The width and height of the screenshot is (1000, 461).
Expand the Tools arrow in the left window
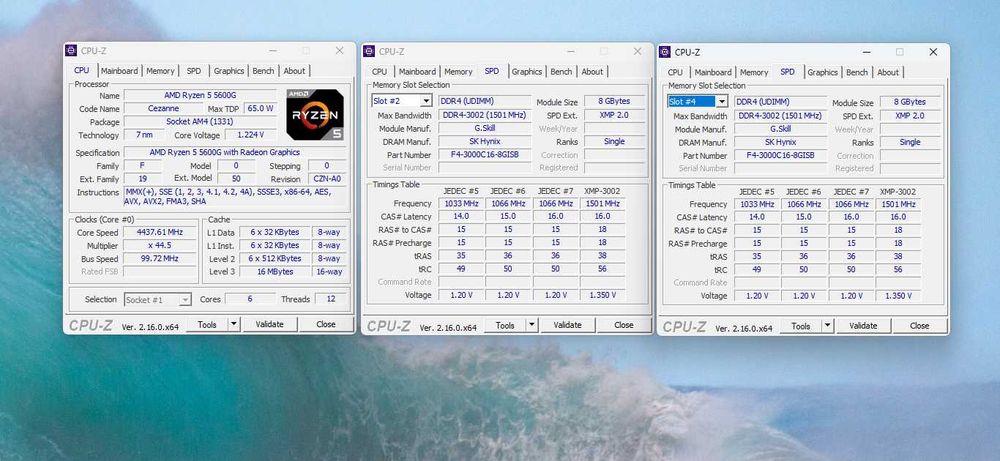[234, 325]
